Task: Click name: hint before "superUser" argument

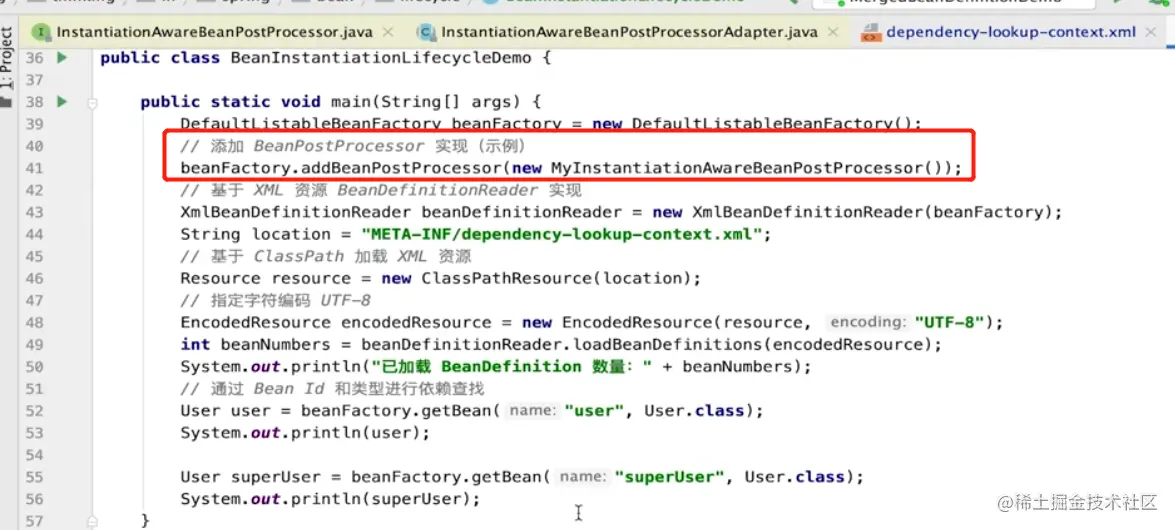Action: 583,477
